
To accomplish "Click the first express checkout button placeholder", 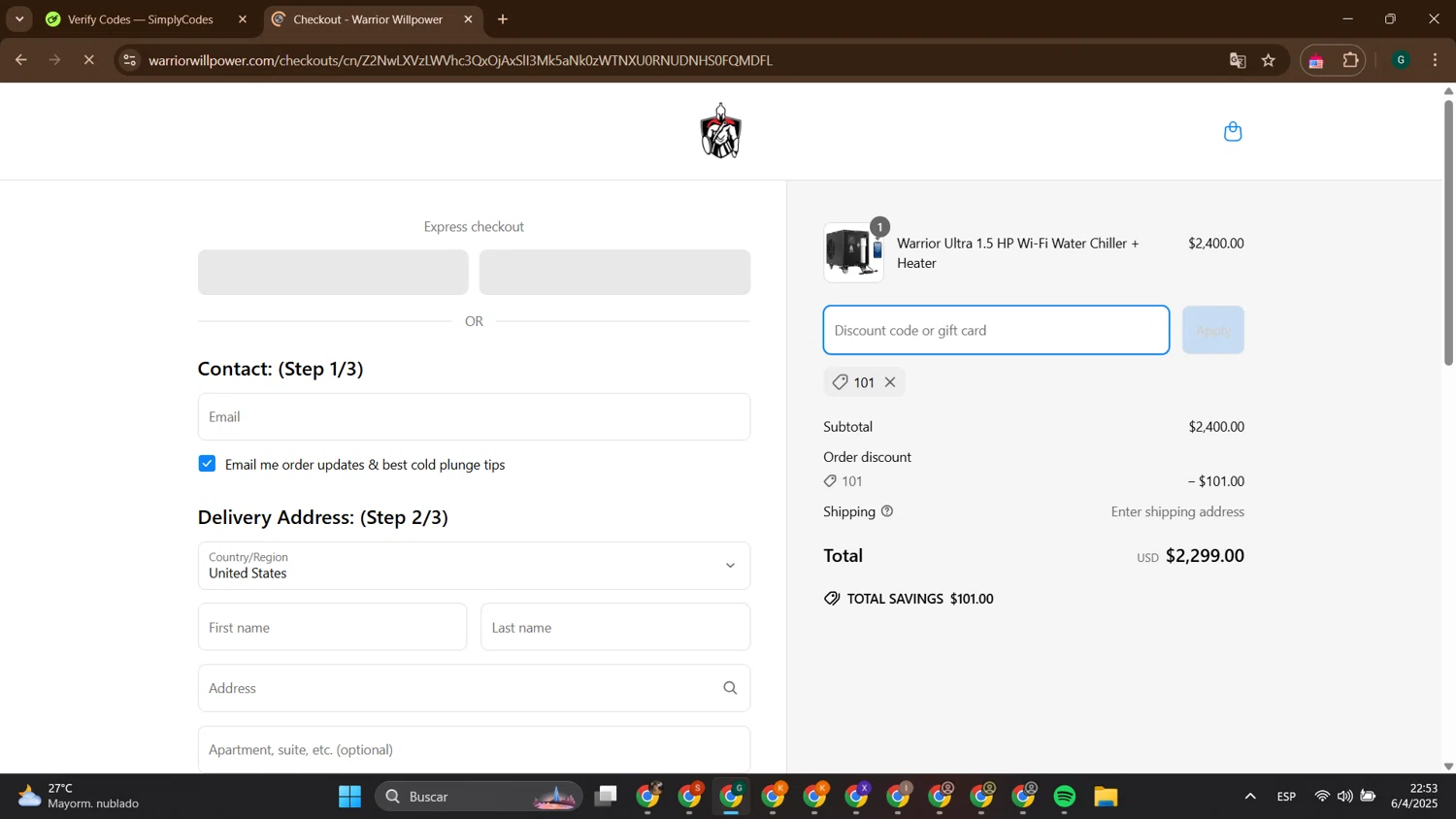I will coord(333,272).
